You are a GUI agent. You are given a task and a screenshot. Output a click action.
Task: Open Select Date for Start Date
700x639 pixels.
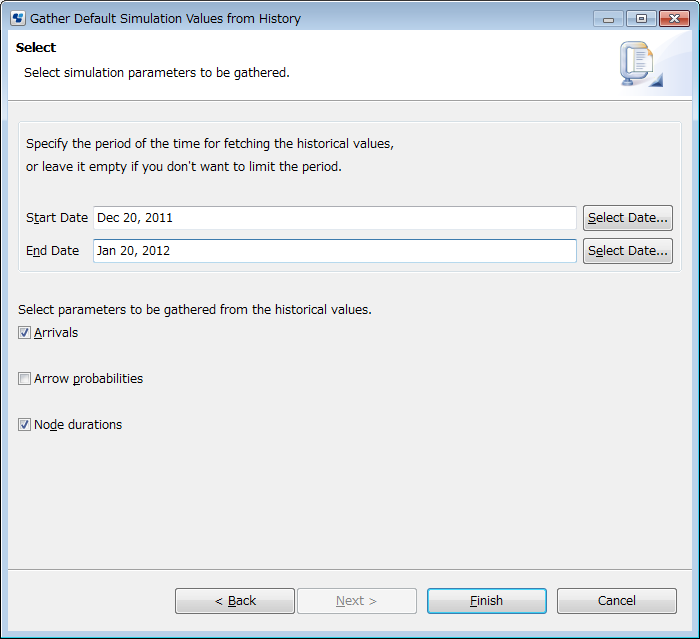coord(627,218)
